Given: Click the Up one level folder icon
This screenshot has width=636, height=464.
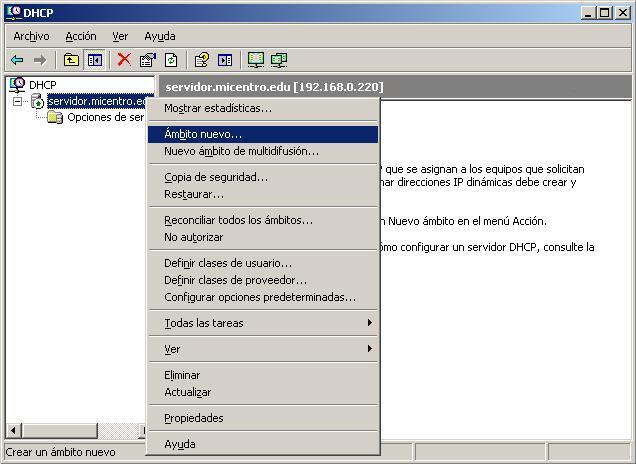Looking at the screenshot, I should [x=71, y=60].
